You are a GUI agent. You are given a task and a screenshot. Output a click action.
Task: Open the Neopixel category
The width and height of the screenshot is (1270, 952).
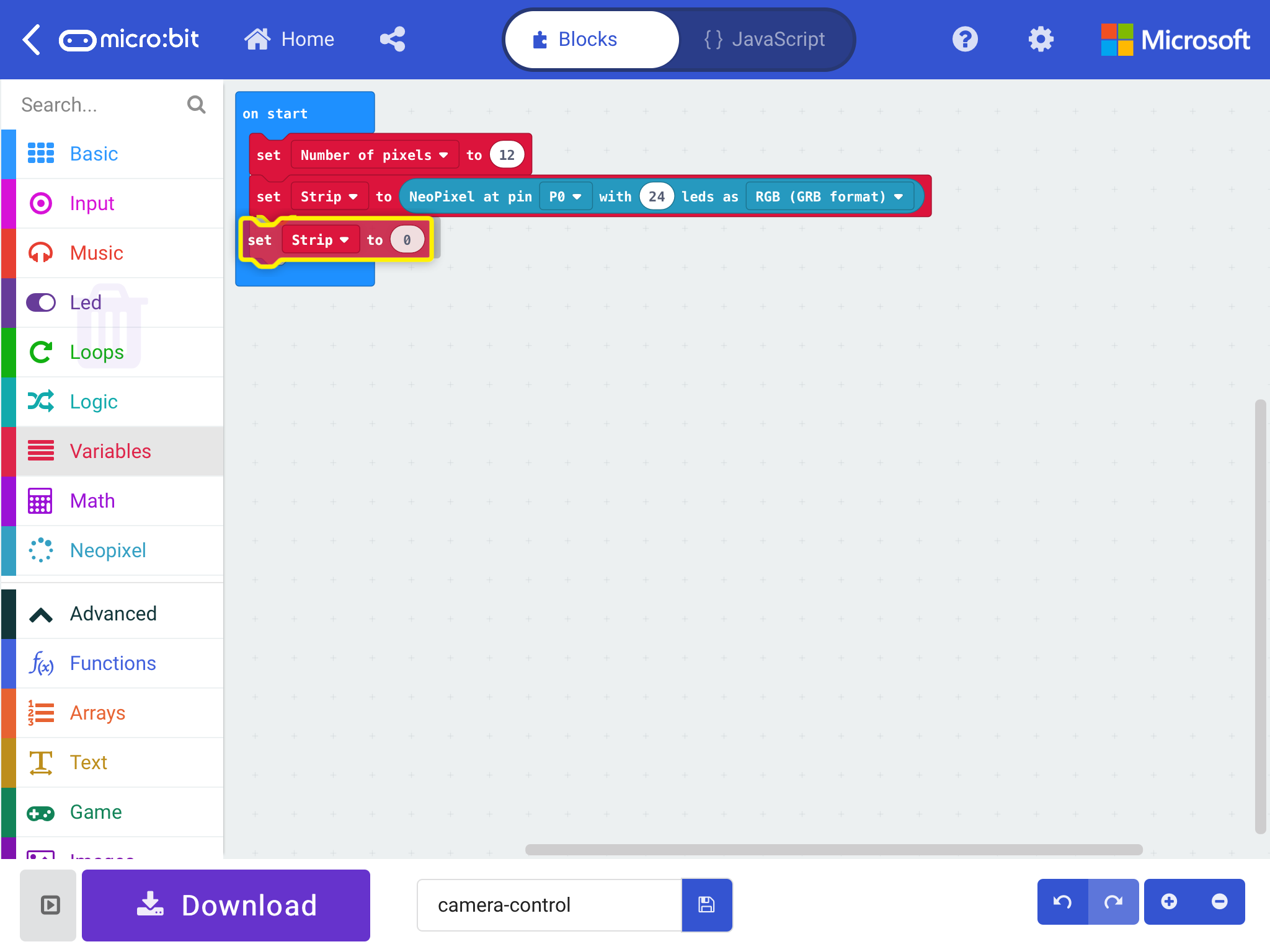click(109, 550)
